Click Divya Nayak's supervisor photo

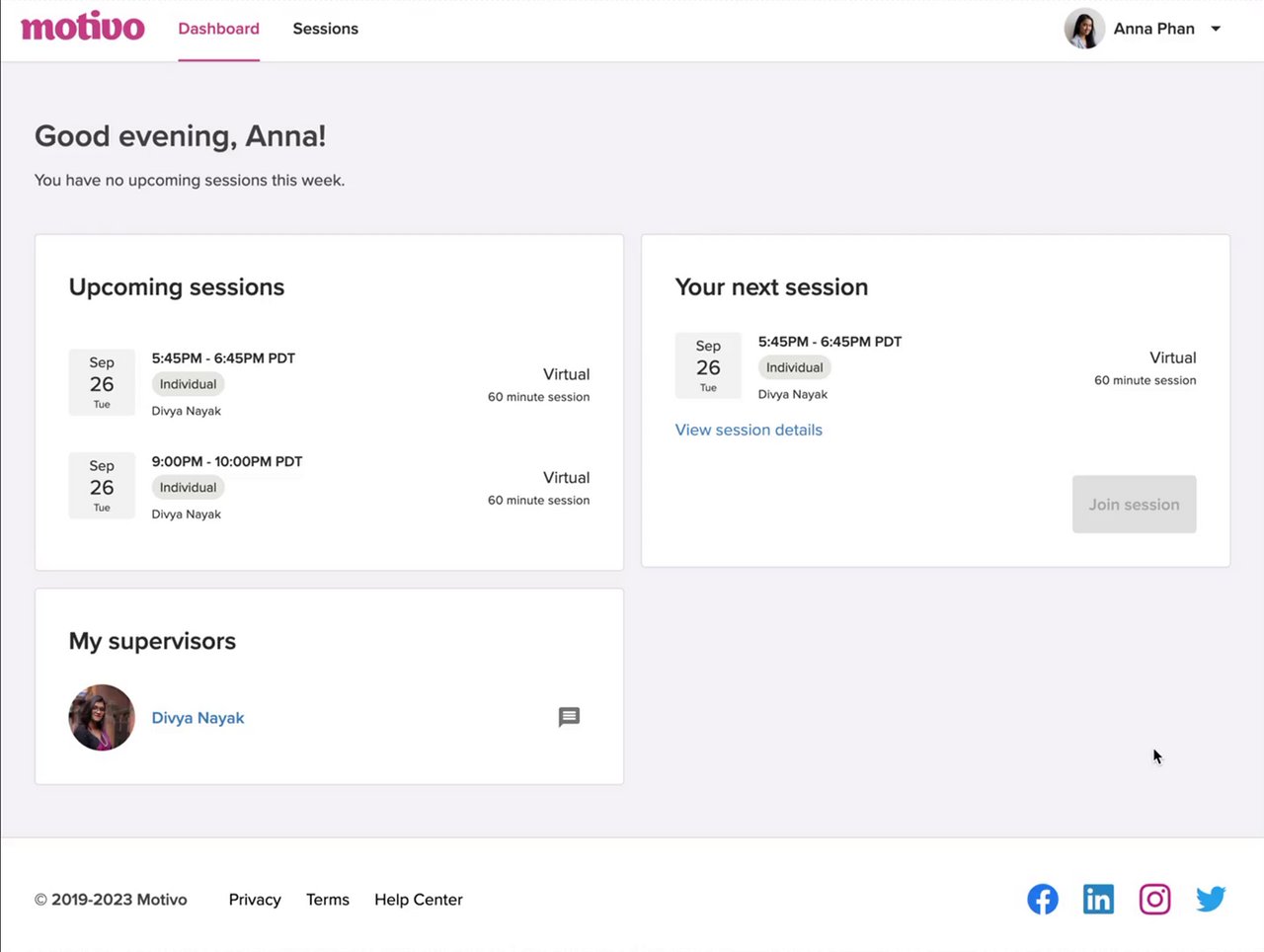(x=102, y=717)
